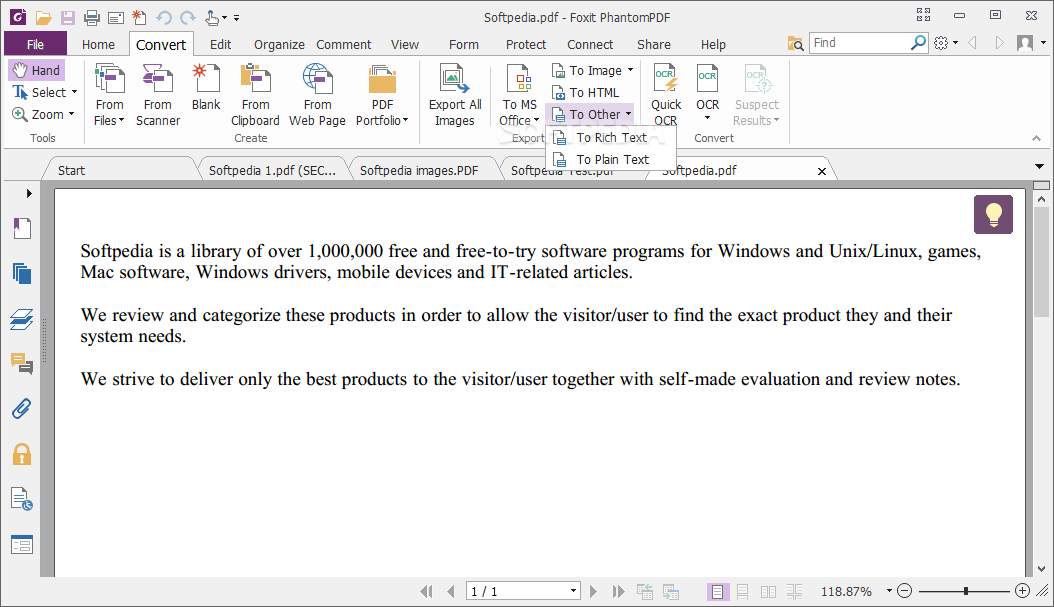This screenshot has height=607, width=1054.
Task: Click the zoom out minus button
Action: [905, 591]
